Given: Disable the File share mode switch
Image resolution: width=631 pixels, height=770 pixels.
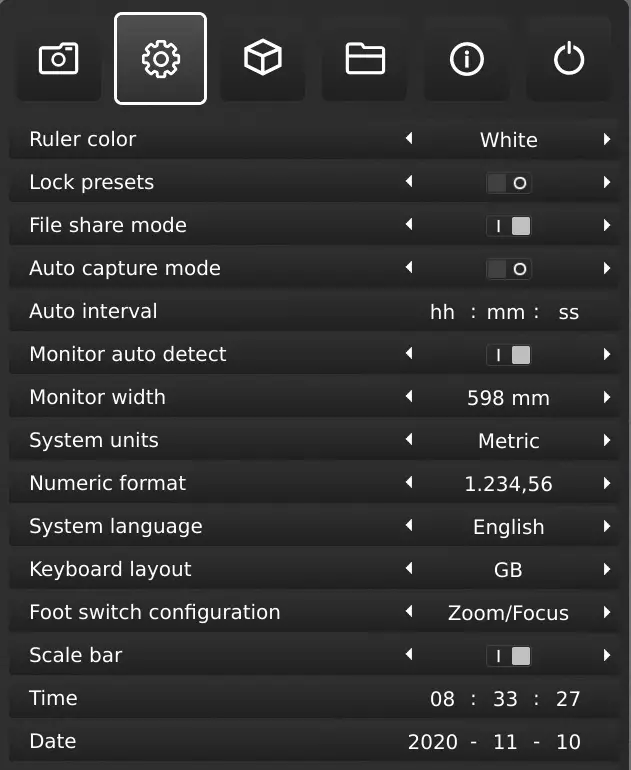Looking at the screenshot, I should pos(508,226).
